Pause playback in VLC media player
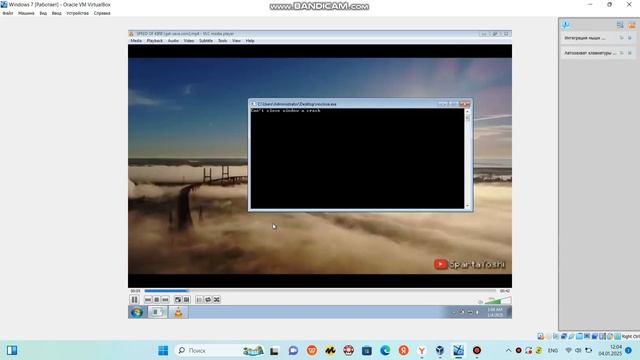640x360 pixels. tap(134, 300)
